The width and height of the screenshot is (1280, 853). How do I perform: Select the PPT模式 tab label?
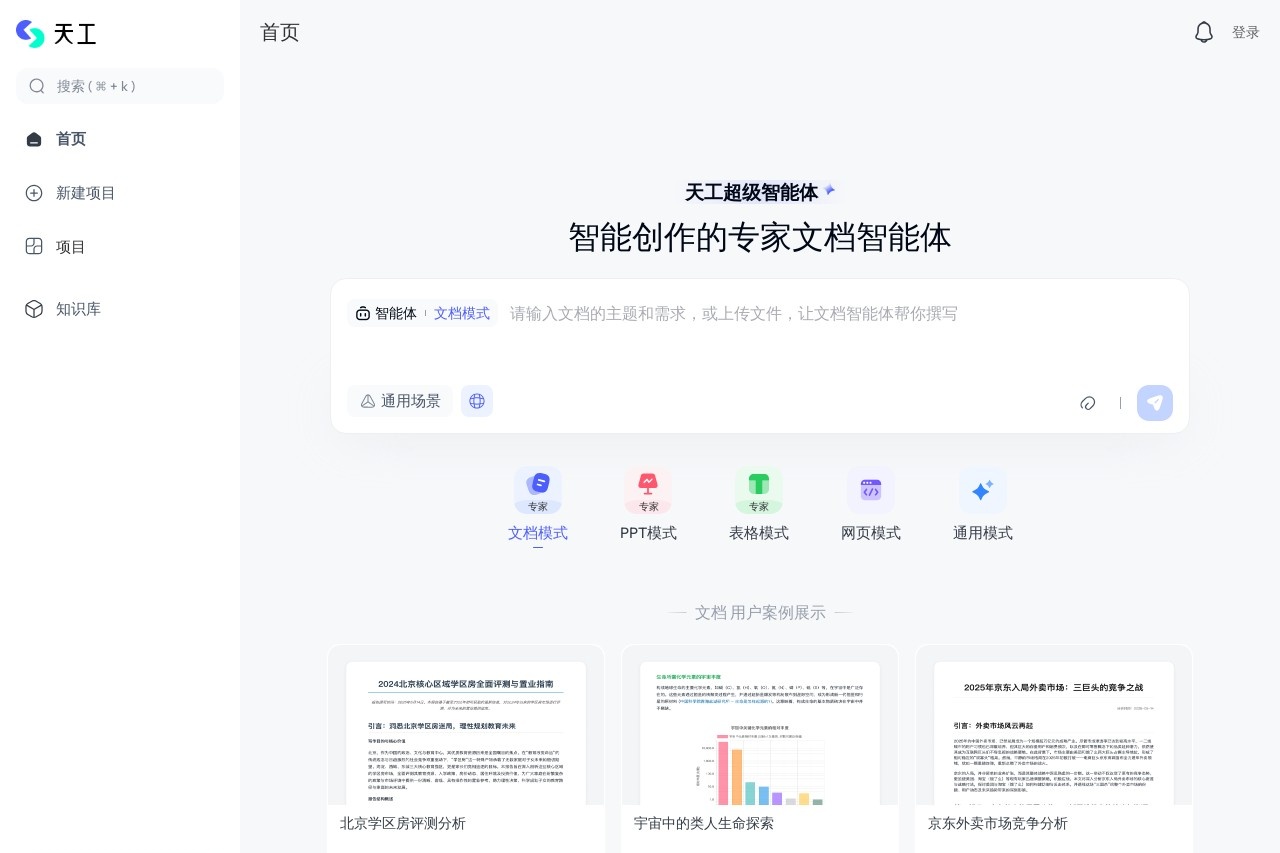click(x=648, y=533)
